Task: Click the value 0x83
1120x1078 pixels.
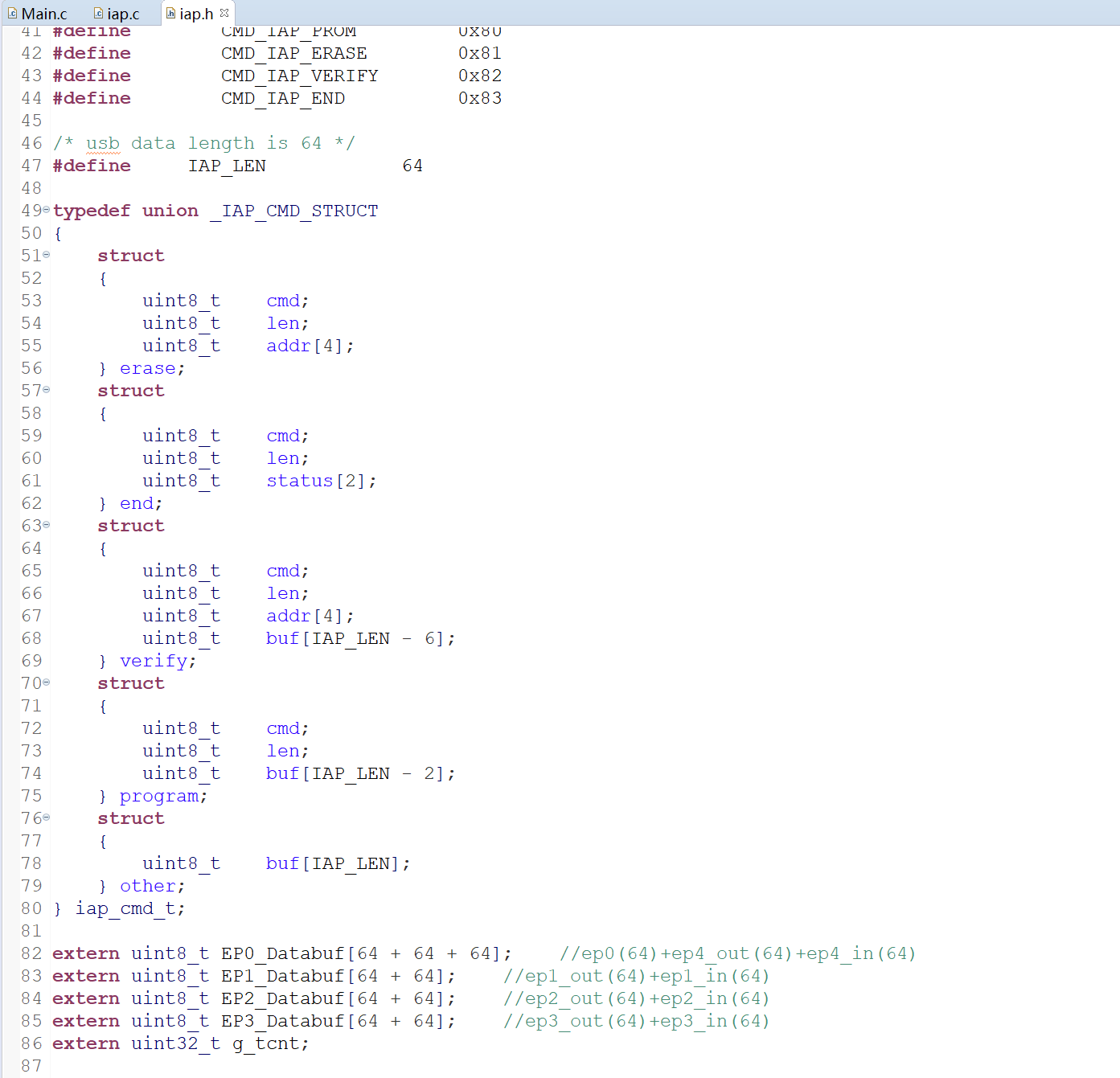Action: [x=480, y=98]
